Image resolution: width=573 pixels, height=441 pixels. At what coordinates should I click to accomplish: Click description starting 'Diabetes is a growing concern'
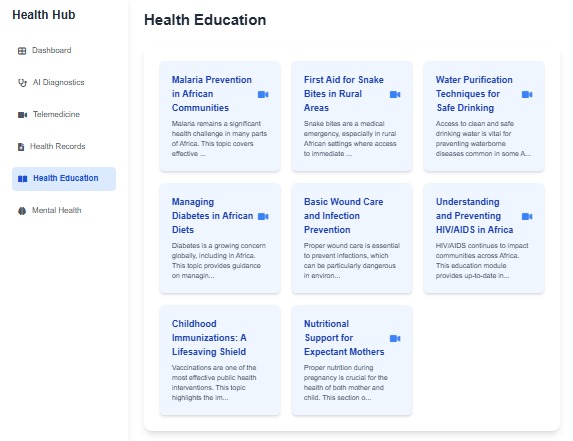[x=219, y=261]
